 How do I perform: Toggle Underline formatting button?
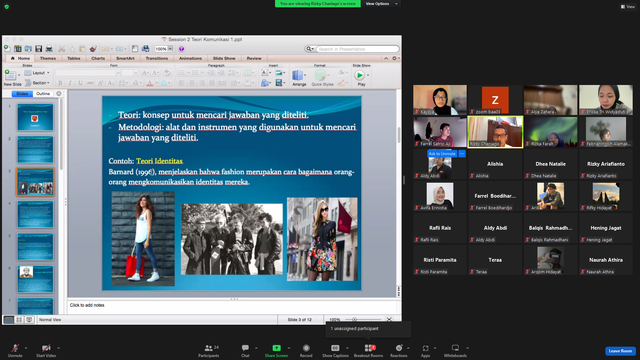[80, 83]
